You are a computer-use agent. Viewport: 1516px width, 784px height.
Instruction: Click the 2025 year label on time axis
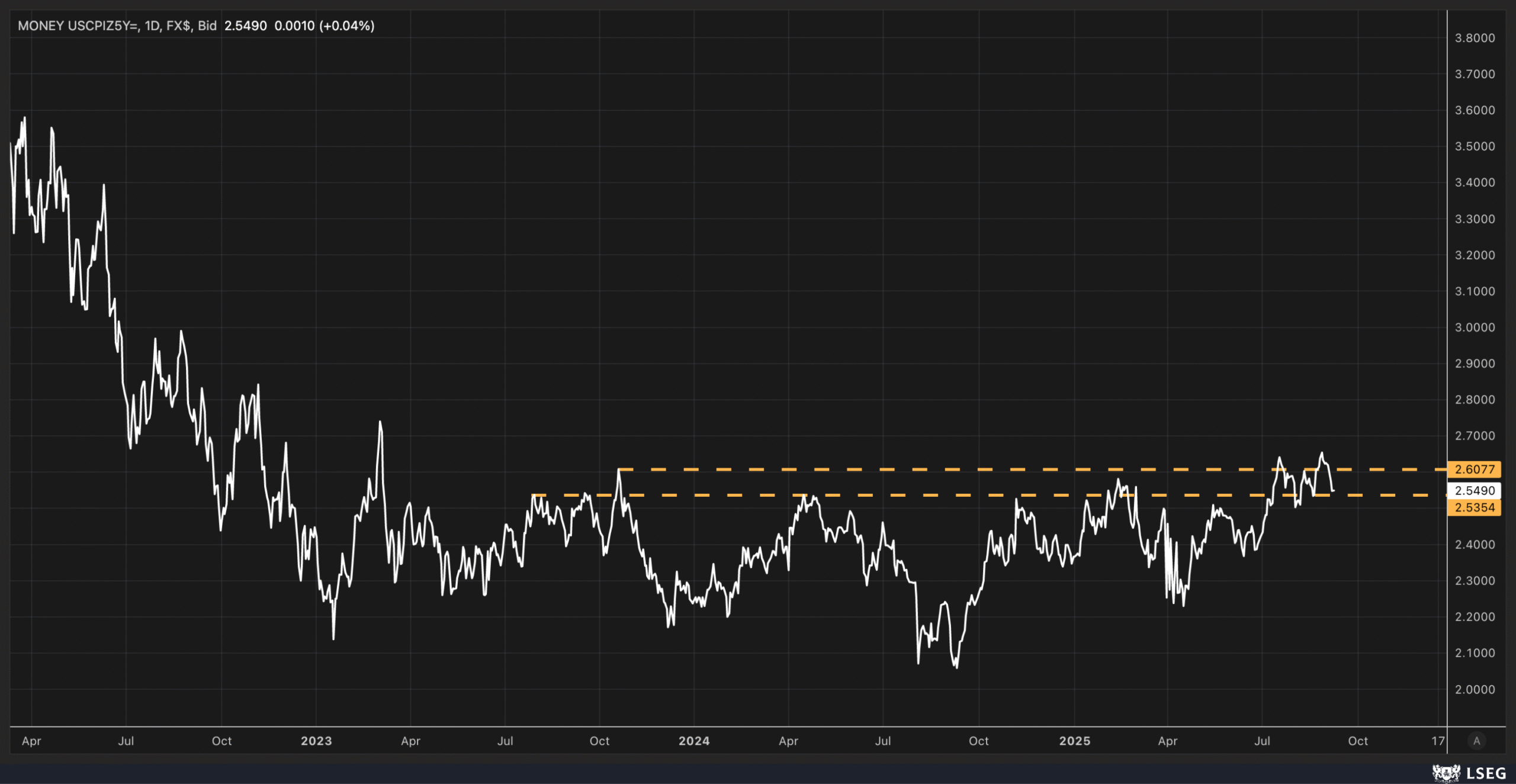pyautogui.click(x=1074, y=741)
